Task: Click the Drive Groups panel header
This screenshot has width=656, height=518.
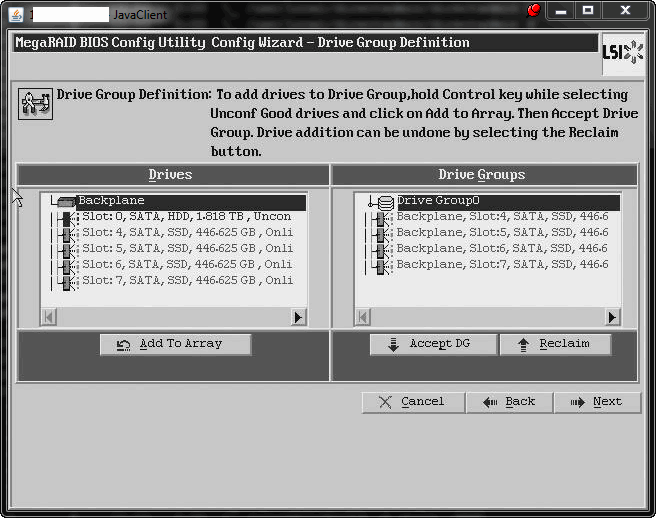Action: [484, 174]
